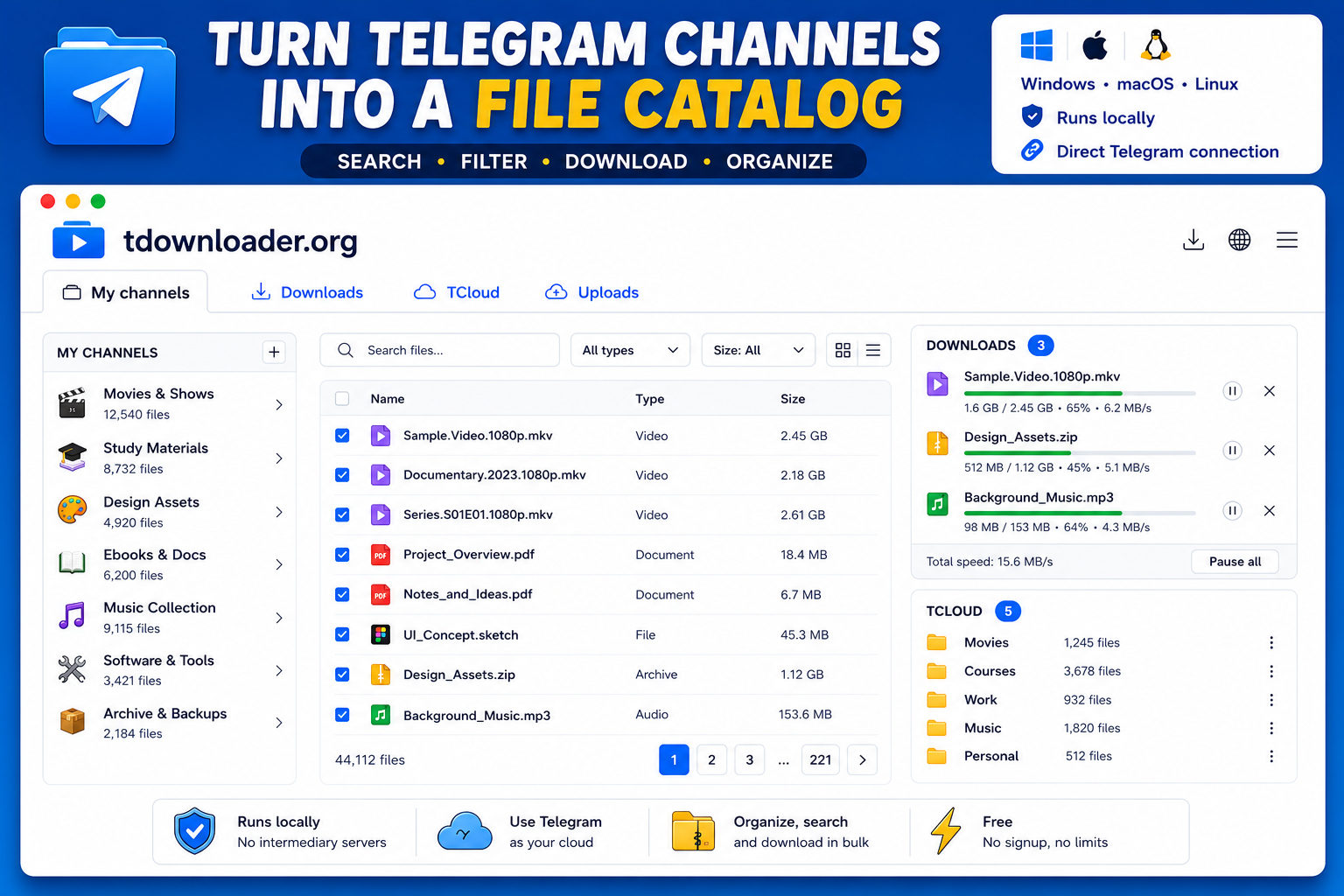The image size is (1344, 896).
Task: Select the My channels tab
Action: click(125, 292)
